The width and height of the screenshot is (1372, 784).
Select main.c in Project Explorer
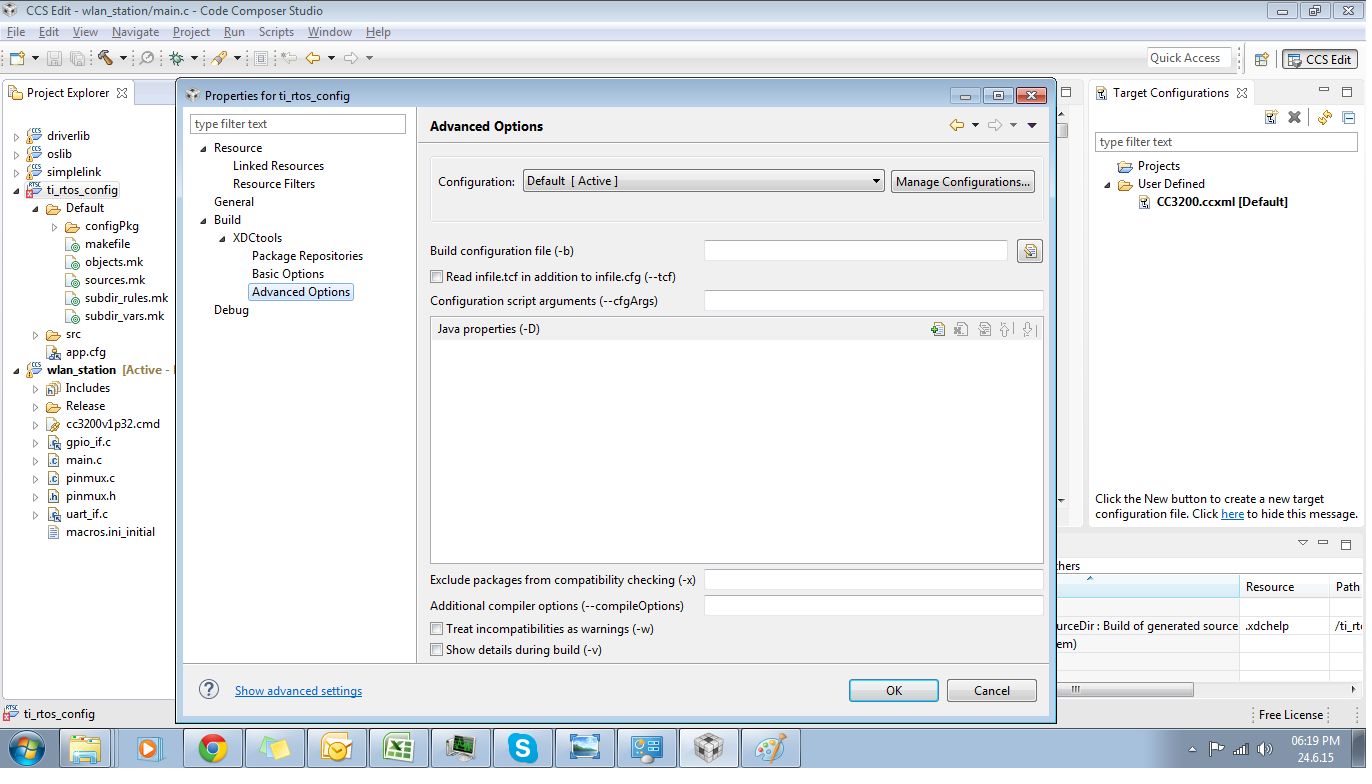click(84, 460)
